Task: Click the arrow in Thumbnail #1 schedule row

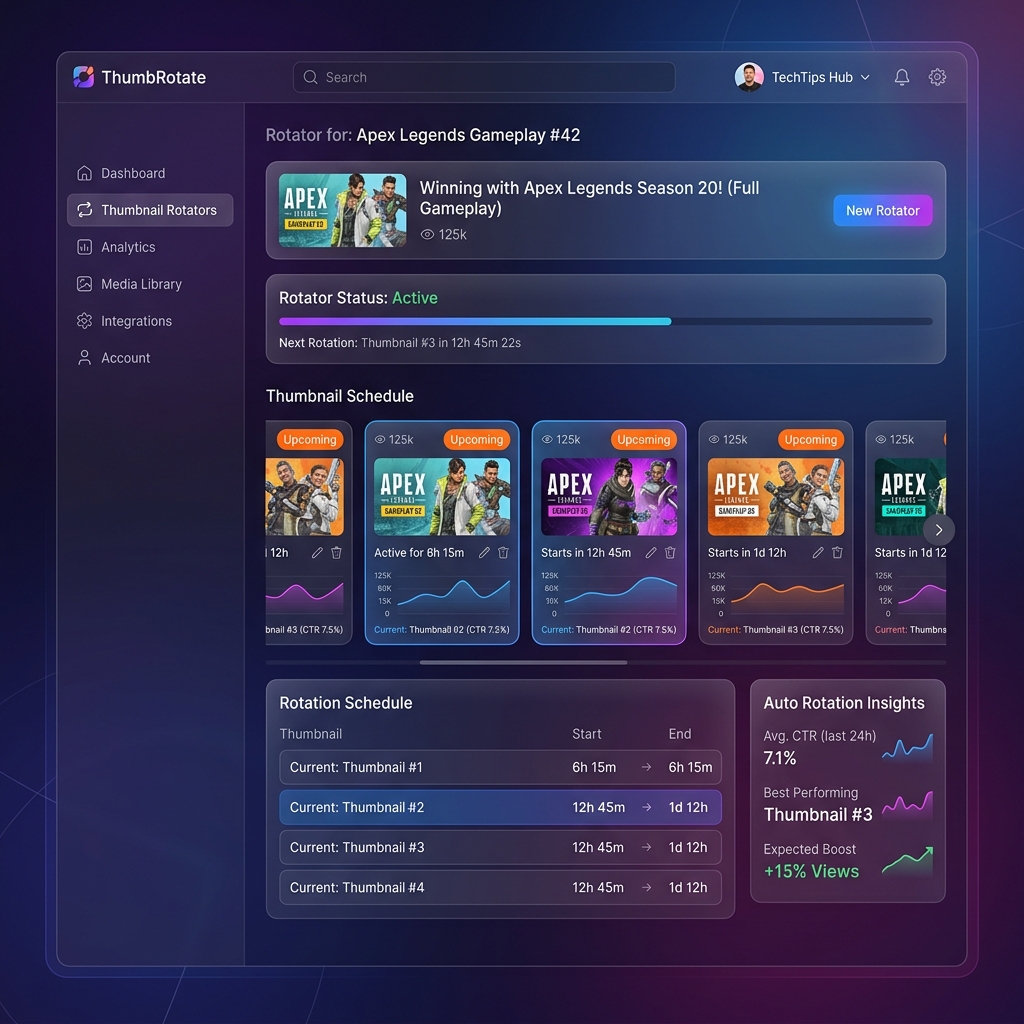Action: point(646,767)
